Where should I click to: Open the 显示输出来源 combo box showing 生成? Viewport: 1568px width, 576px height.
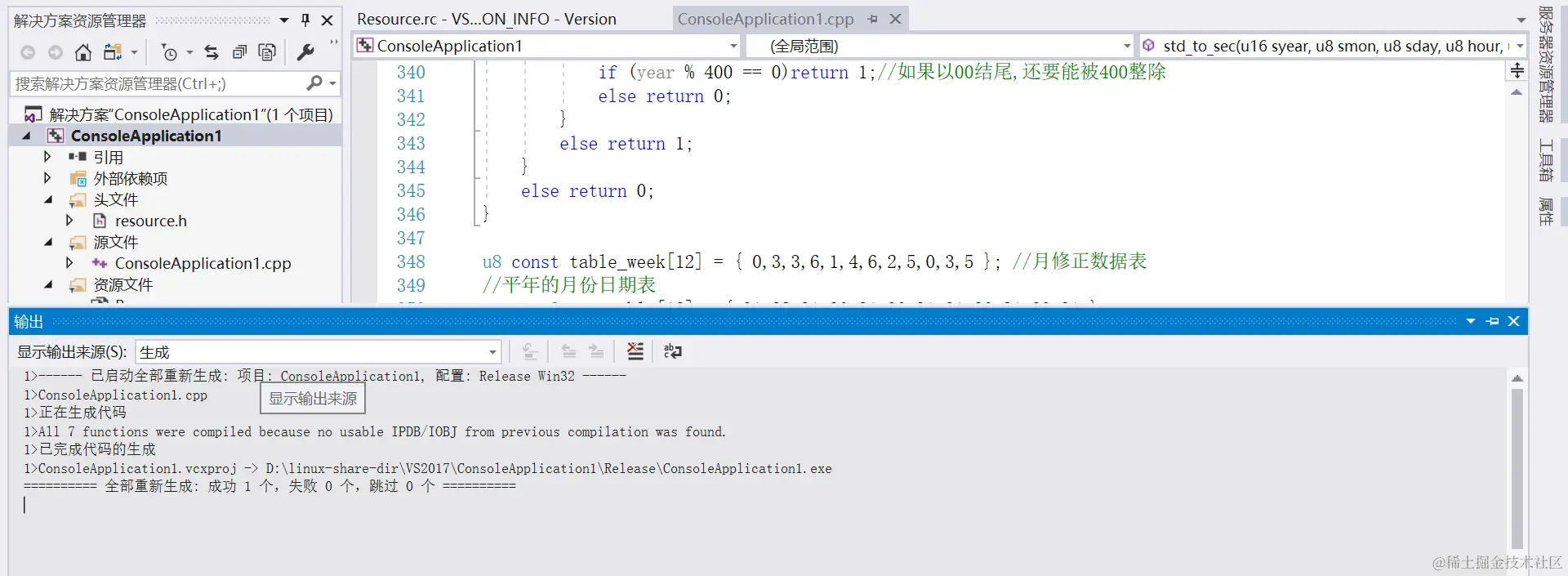tap(318, 352)
